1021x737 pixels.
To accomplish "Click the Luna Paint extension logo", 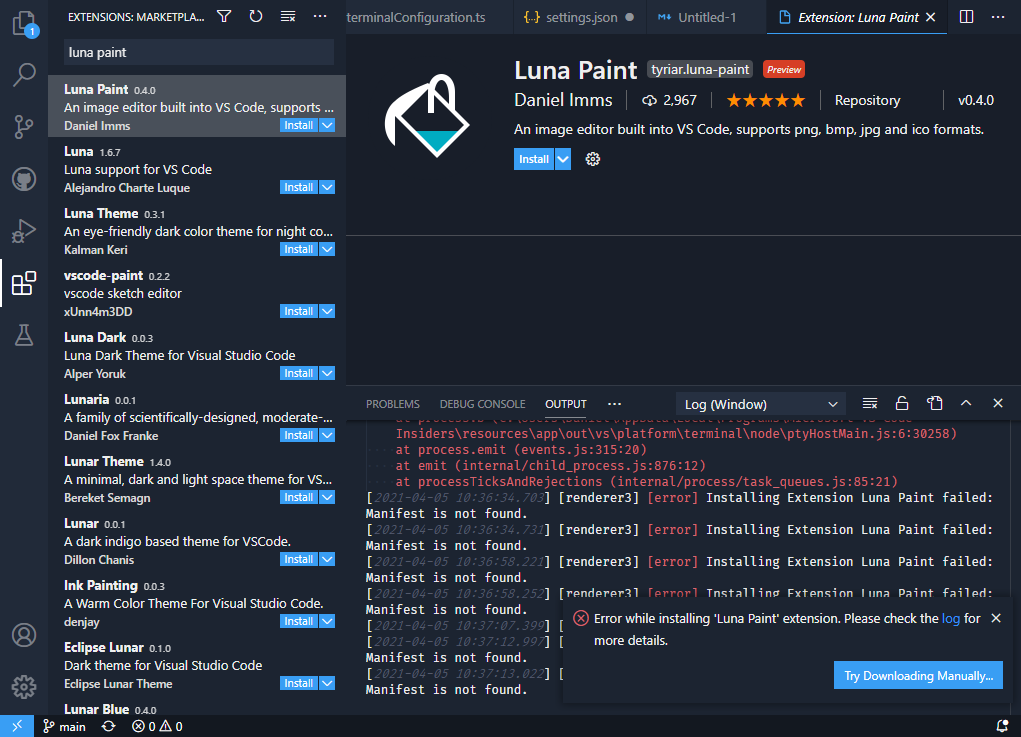I will point(428,116).
